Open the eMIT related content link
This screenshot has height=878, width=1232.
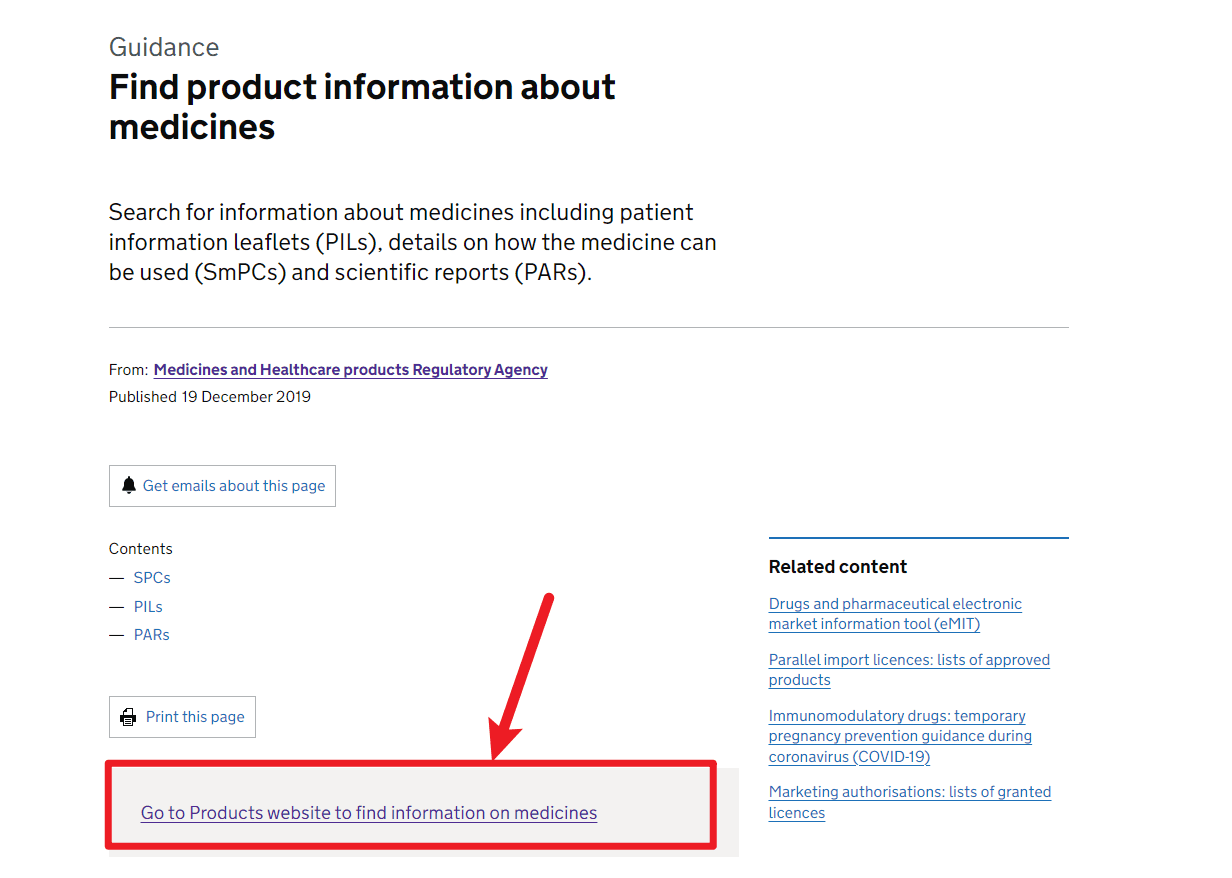click(894, 613)
